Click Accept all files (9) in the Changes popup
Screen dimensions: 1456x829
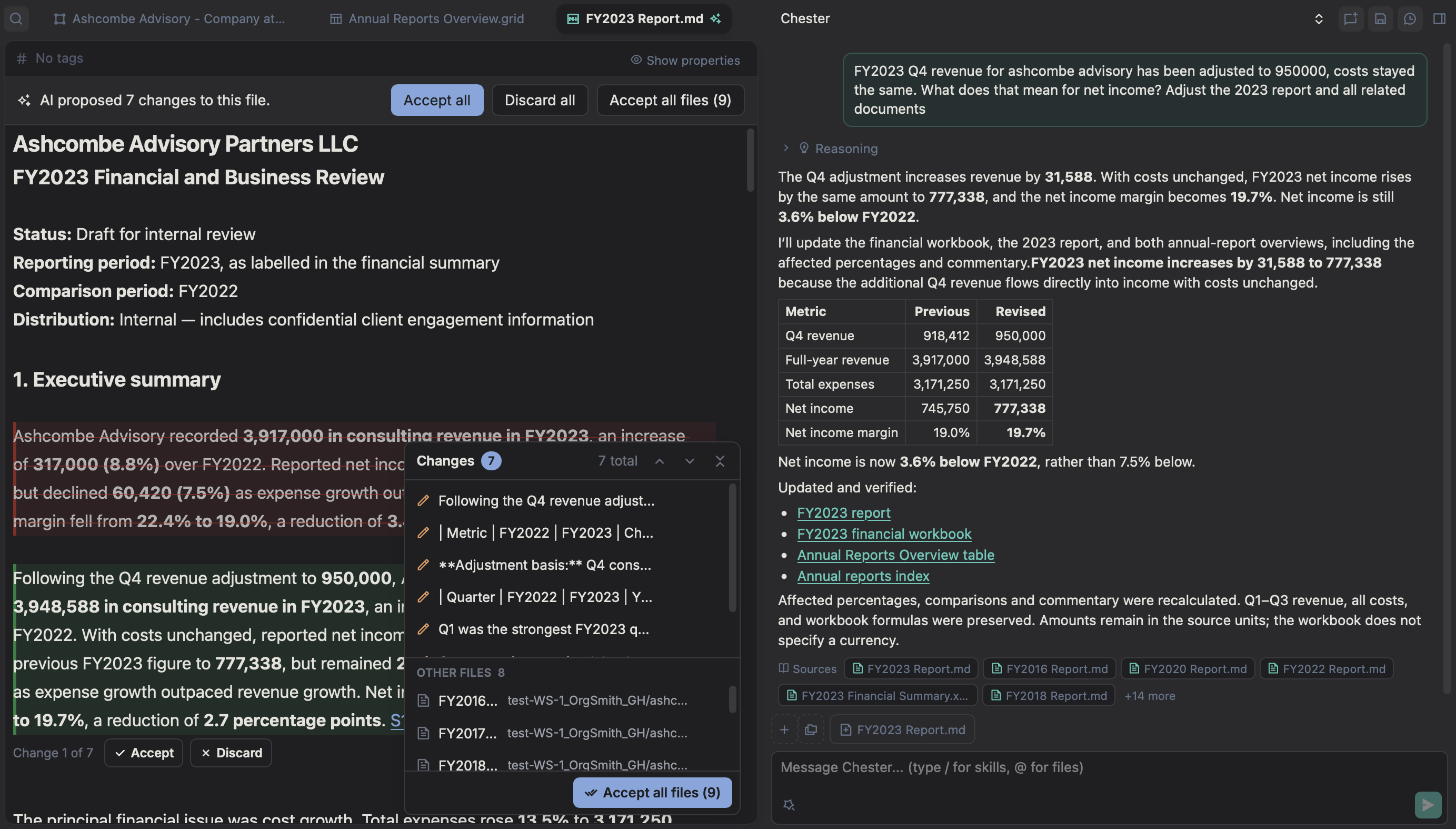tap(652, 792)
